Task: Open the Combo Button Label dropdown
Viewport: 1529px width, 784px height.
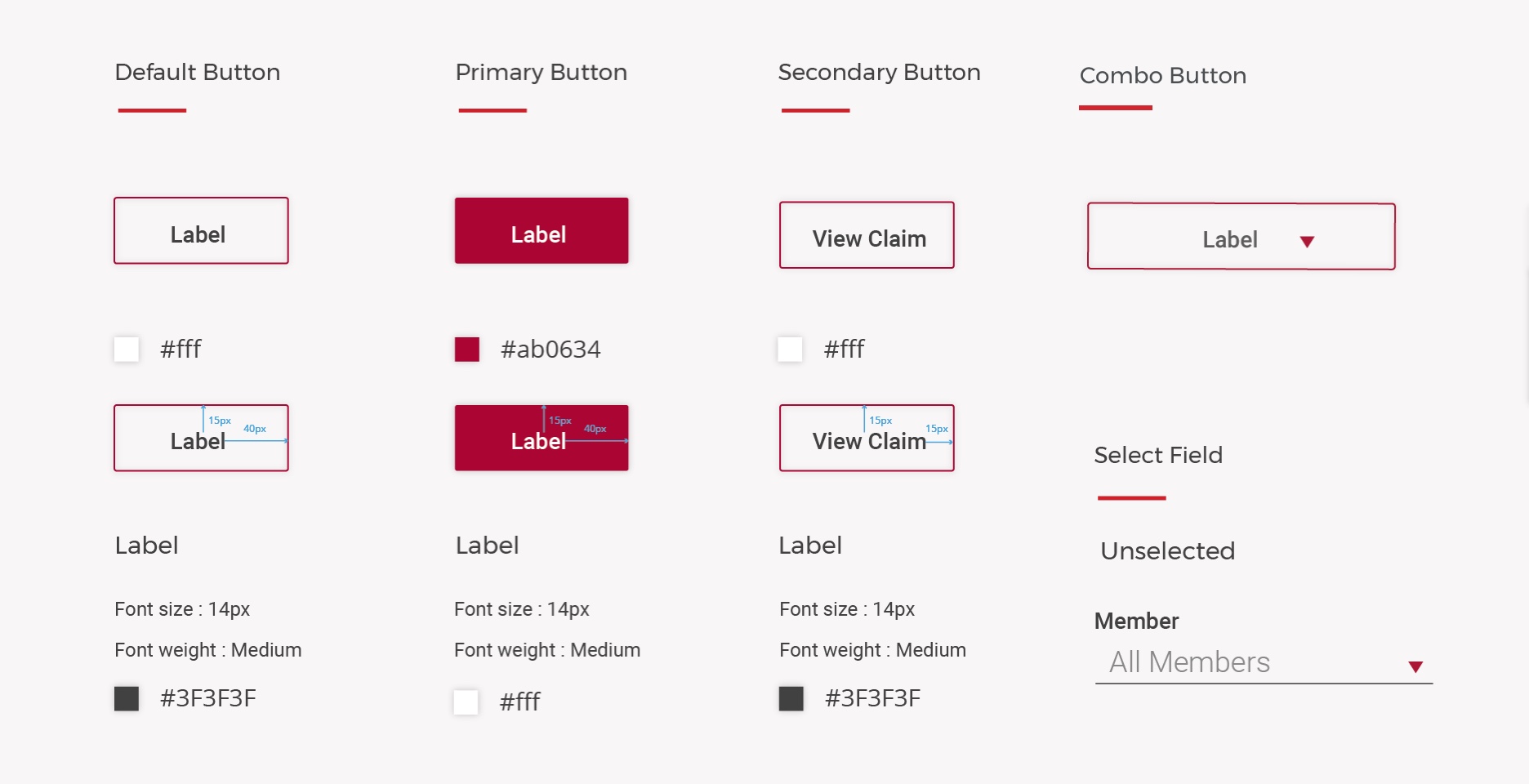Action: pyautogui.click(x=1241, y=237)
